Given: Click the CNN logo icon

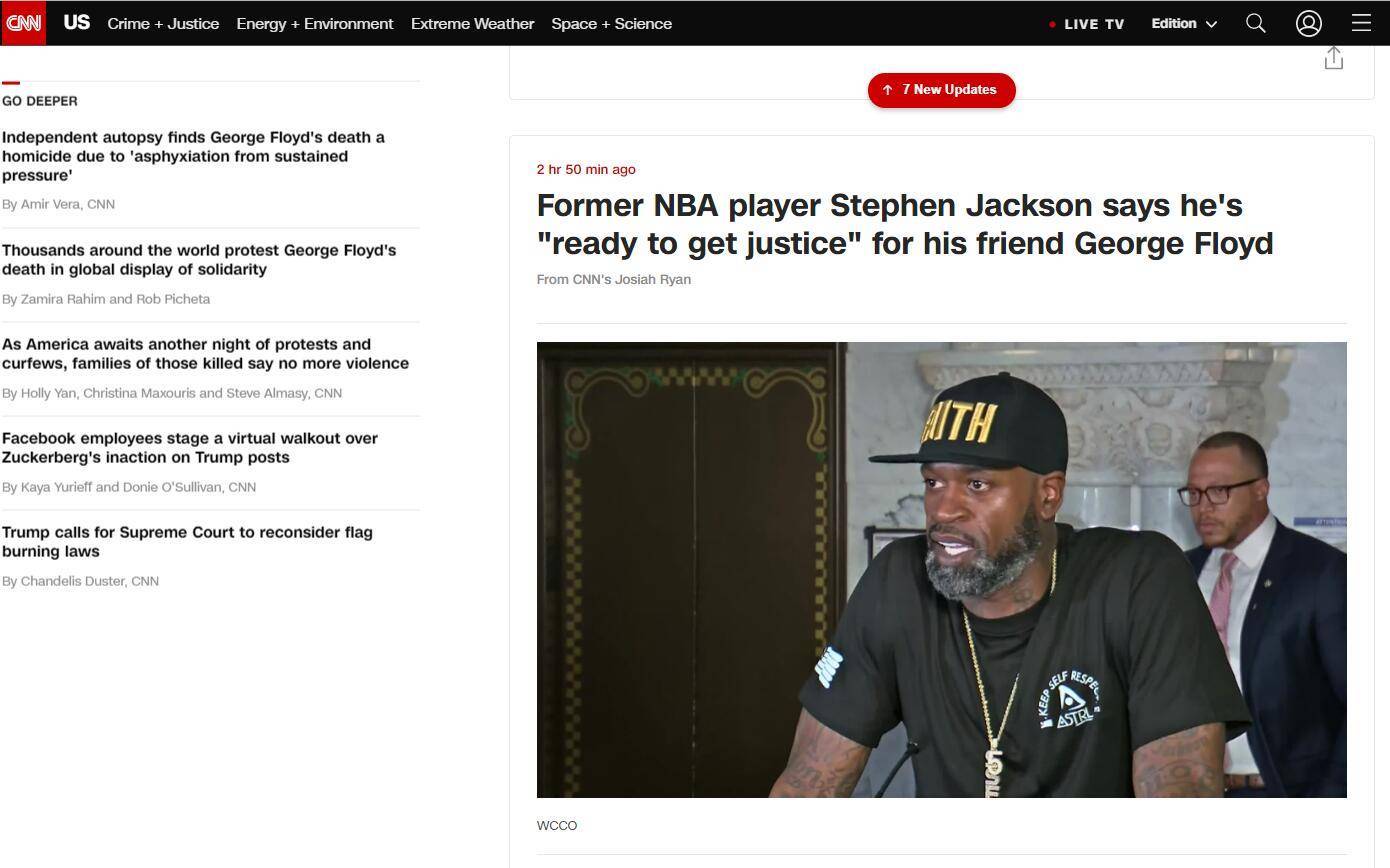Looking at the screenshot, I should coord(23,23).
